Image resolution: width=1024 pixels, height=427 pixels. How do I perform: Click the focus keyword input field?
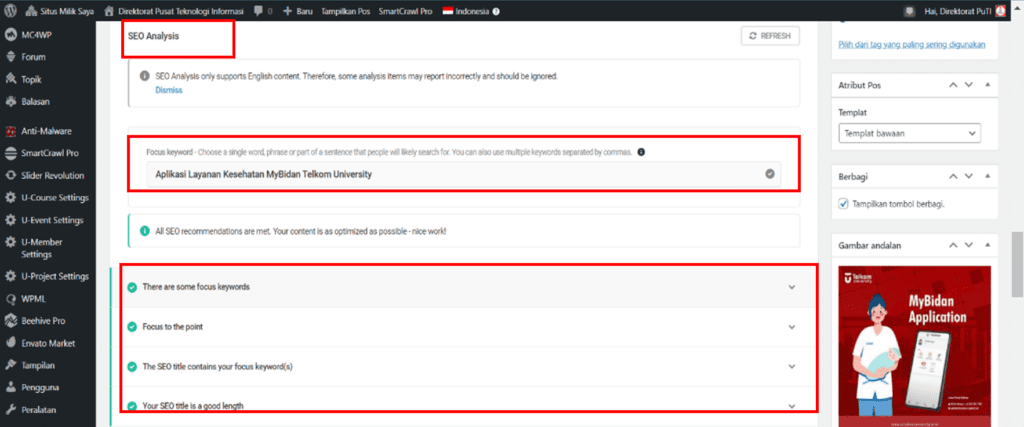point(455,174)
